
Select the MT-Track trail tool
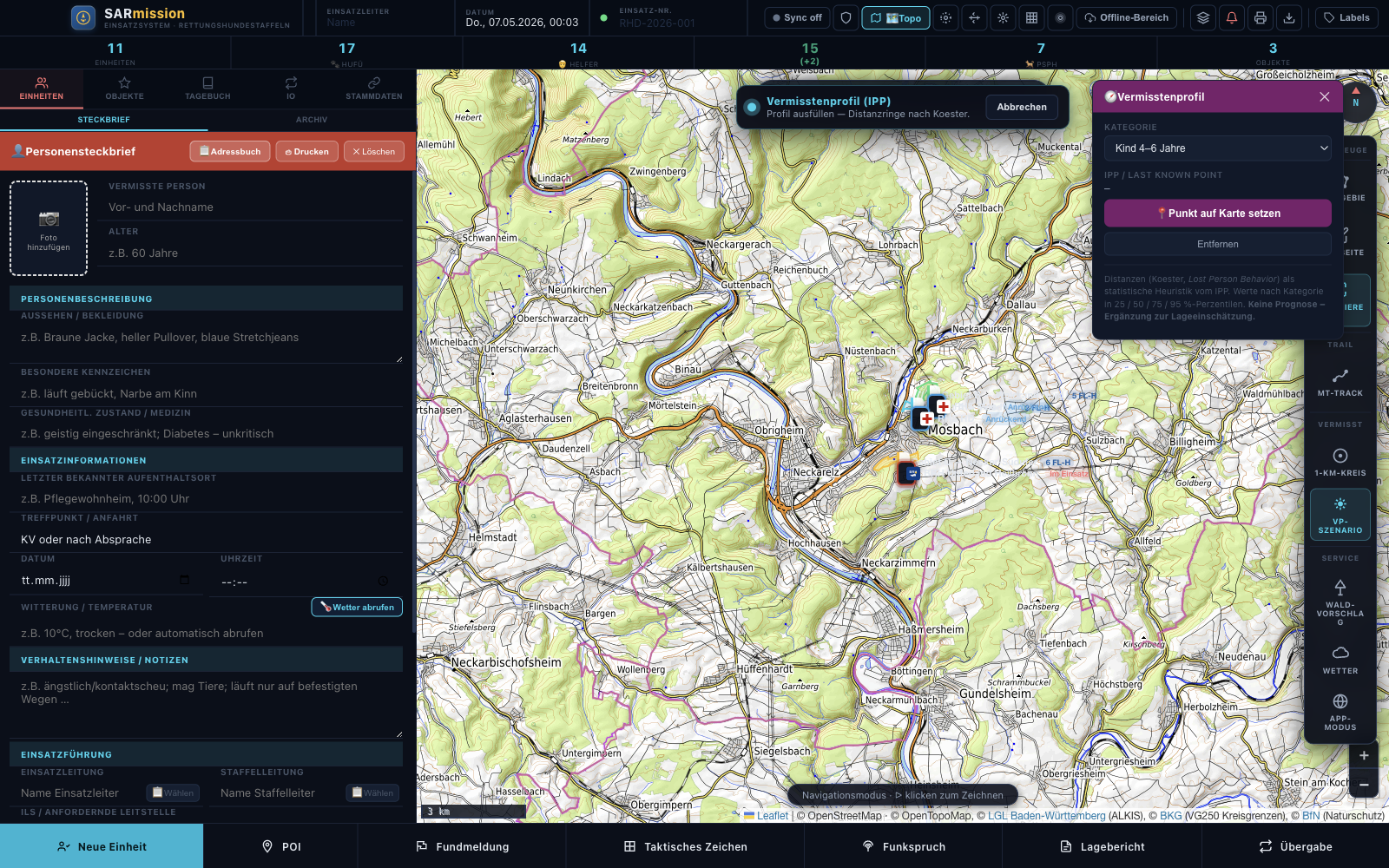1340,382
